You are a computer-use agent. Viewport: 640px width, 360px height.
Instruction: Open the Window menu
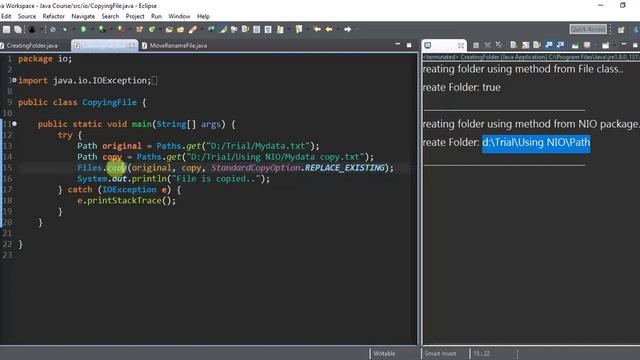point(179,16)
